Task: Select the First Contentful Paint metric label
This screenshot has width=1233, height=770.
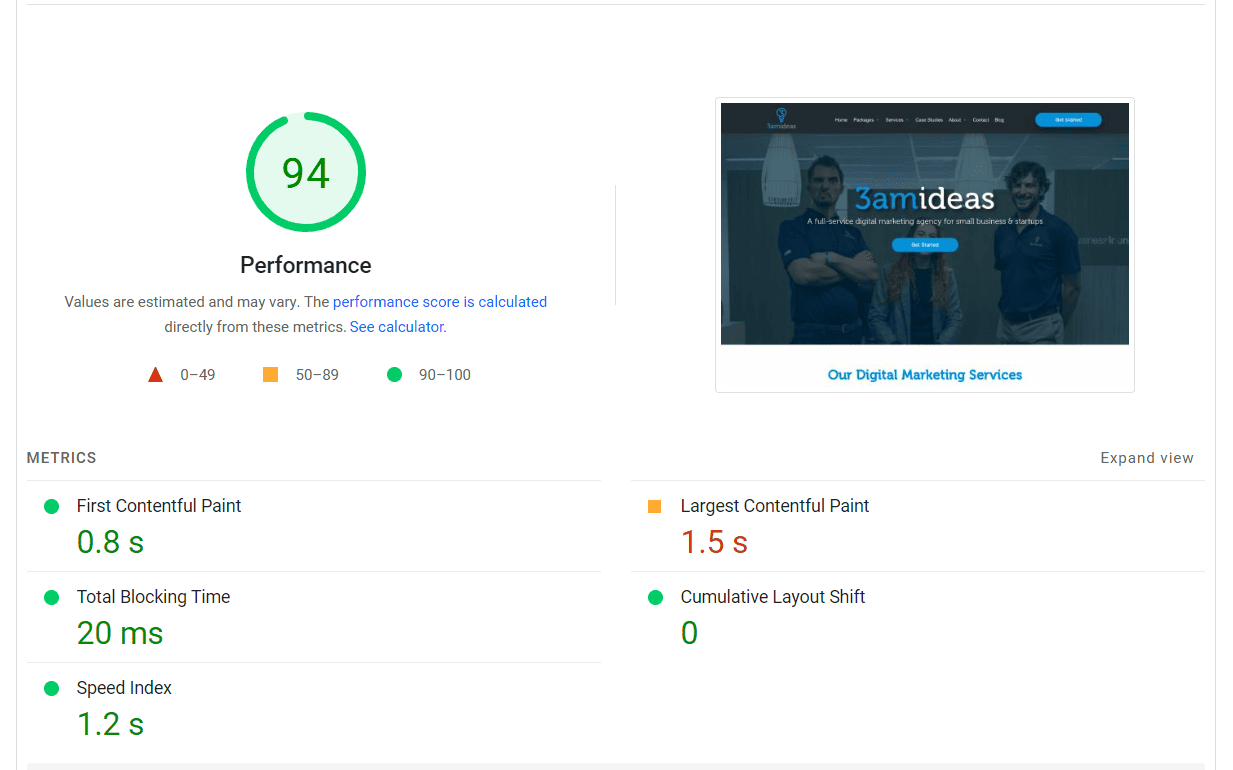Action: click(x=159, y=506)
